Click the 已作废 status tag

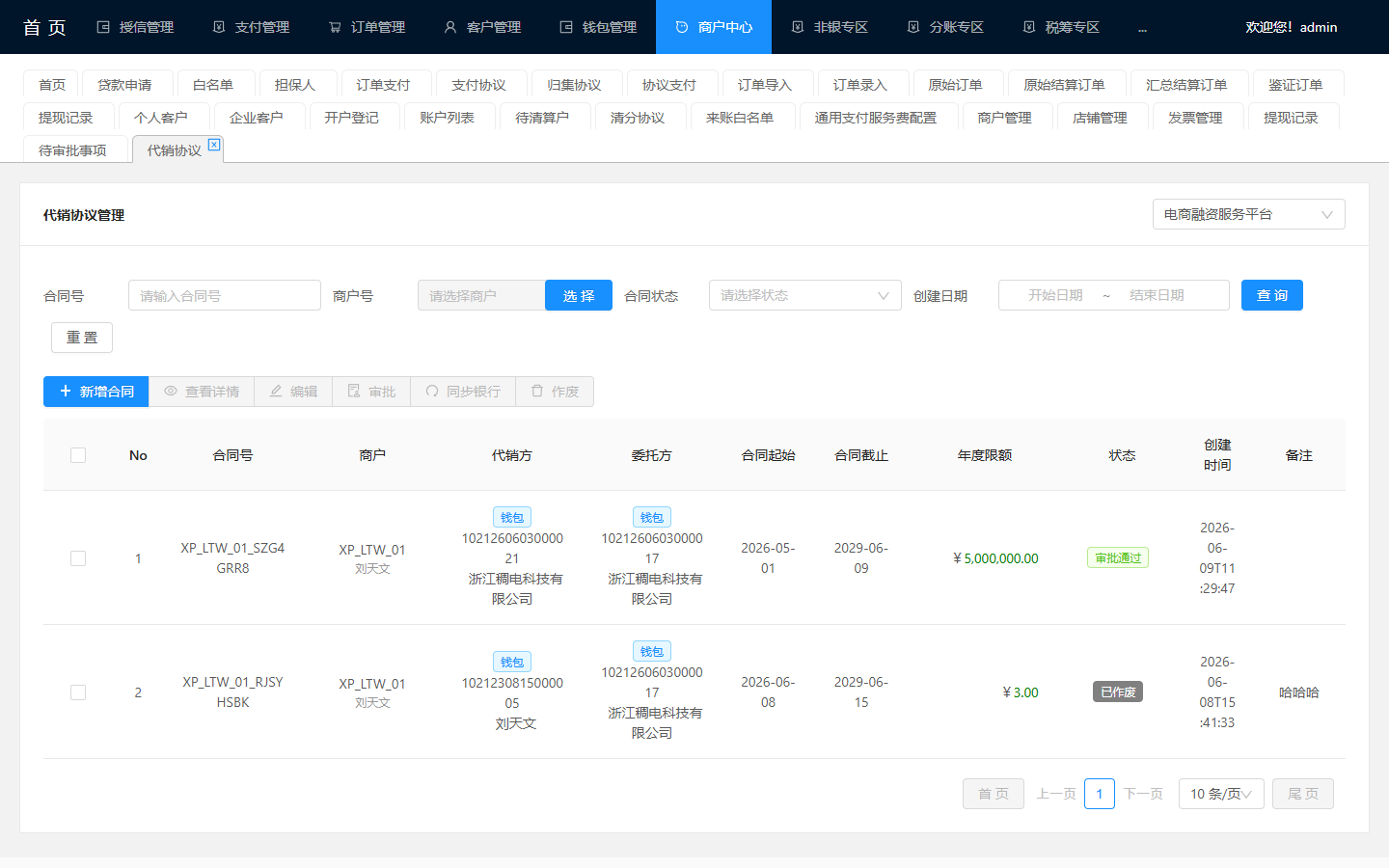pyautogui.click(x=1118, y=692)
